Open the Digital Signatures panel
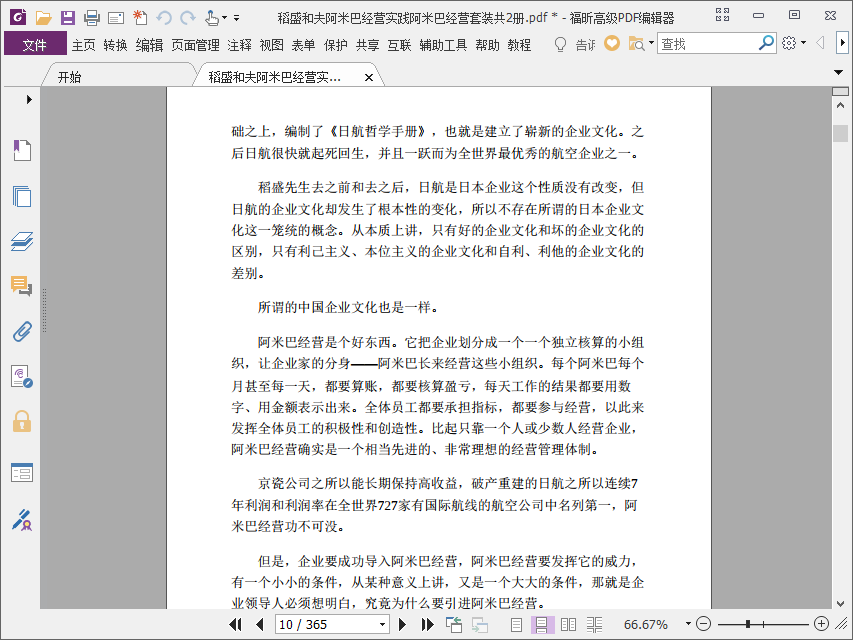The width and height of the screenshot is (853, 640). click(x=22, y=377)
